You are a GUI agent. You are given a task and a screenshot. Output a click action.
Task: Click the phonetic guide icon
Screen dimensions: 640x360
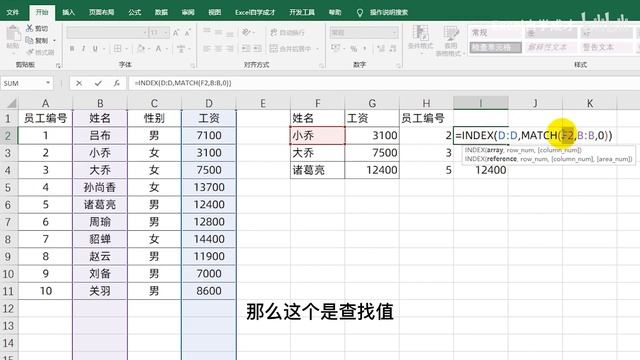coord(181,49)
